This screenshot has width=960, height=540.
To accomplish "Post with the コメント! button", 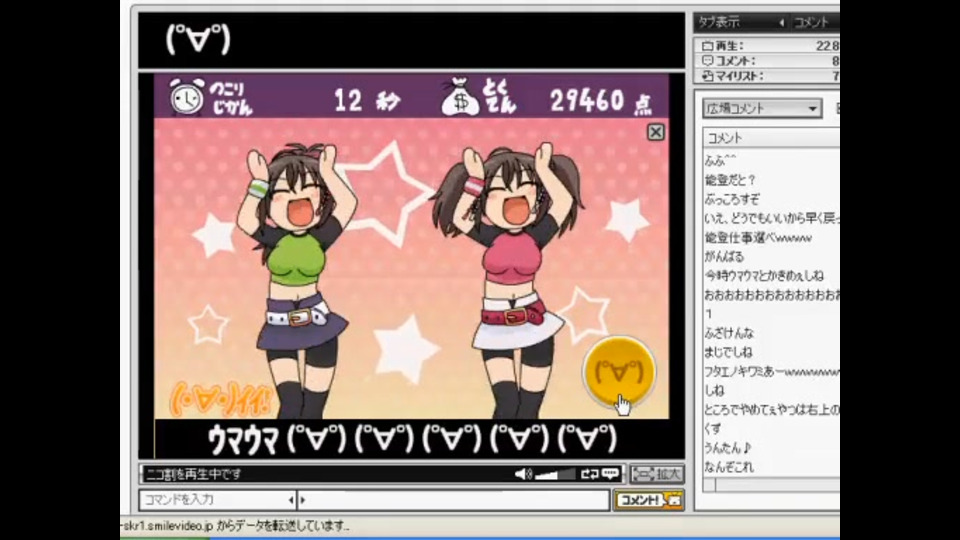I will pos(648,500).
